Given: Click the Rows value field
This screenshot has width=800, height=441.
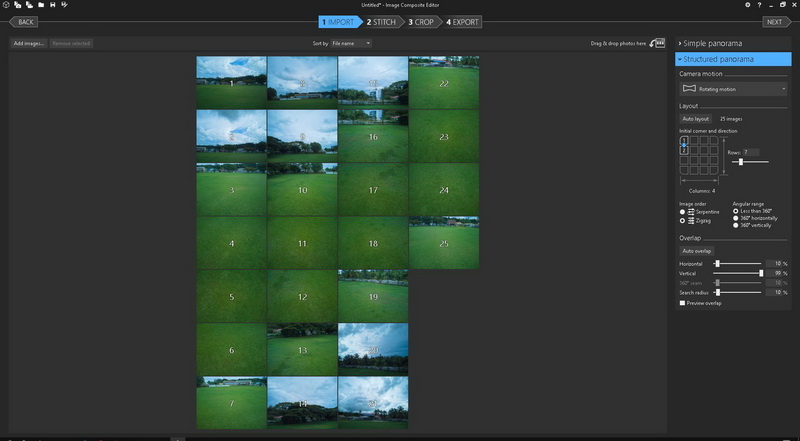Looking at the screenshot, I should [x=751, y=152].
